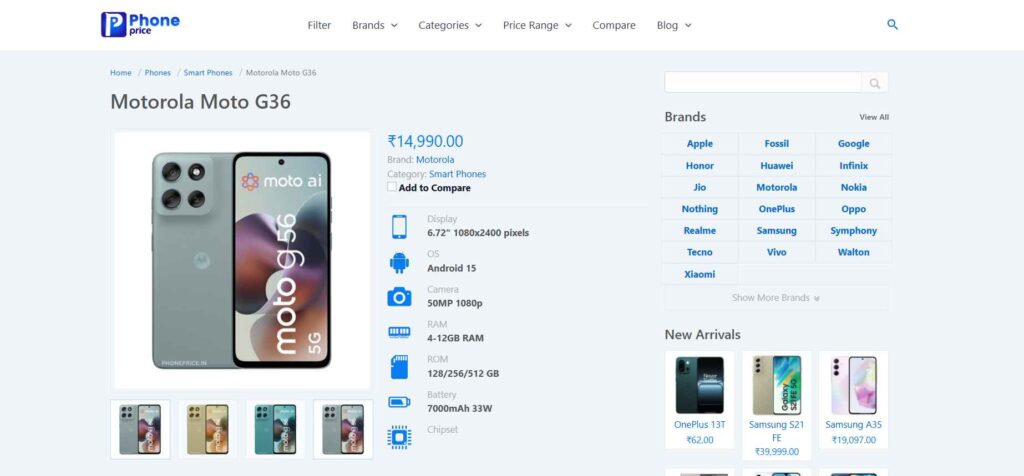Expand the Price Range dropdown
Screen dimensions: 1024x476
click(537, 25)
